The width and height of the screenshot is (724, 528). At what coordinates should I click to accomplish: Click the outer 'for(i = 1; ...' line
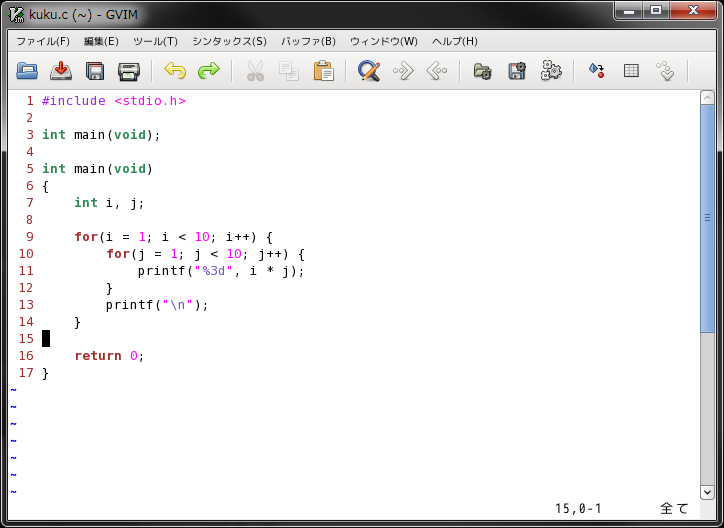click(x=174, y=237)
